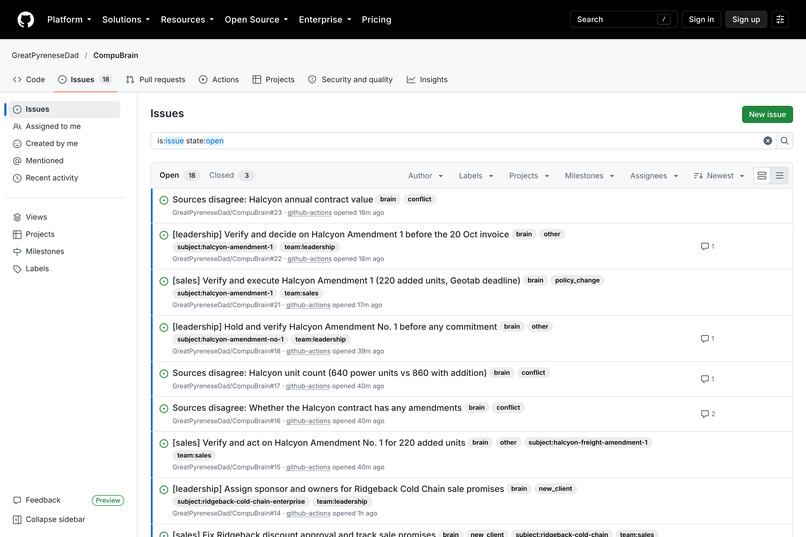The width and height of the screenshot is (806, 537).
Task: Open the Resources menu in header
Action: point(187,20)
